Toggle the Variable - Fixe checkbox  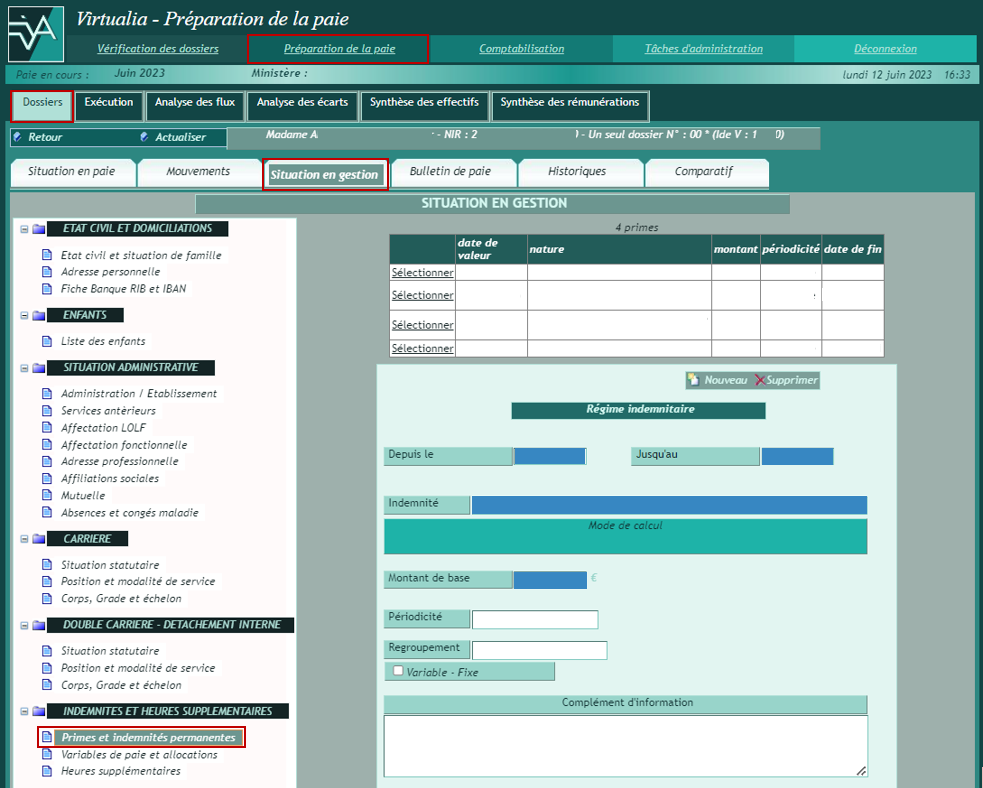coord(398,671)
